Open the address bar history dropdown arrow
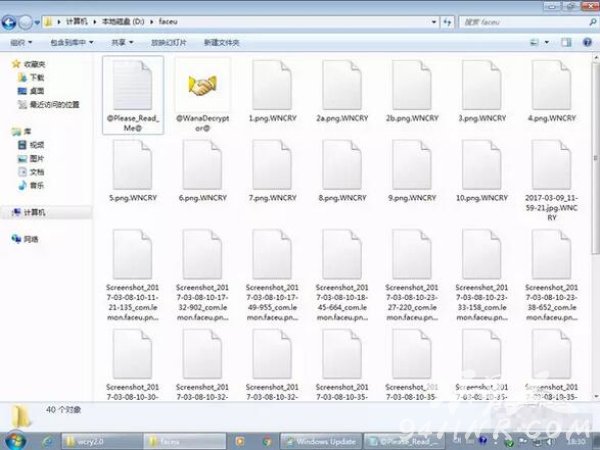Screen dimensions: 600x450 click(434, 22)
